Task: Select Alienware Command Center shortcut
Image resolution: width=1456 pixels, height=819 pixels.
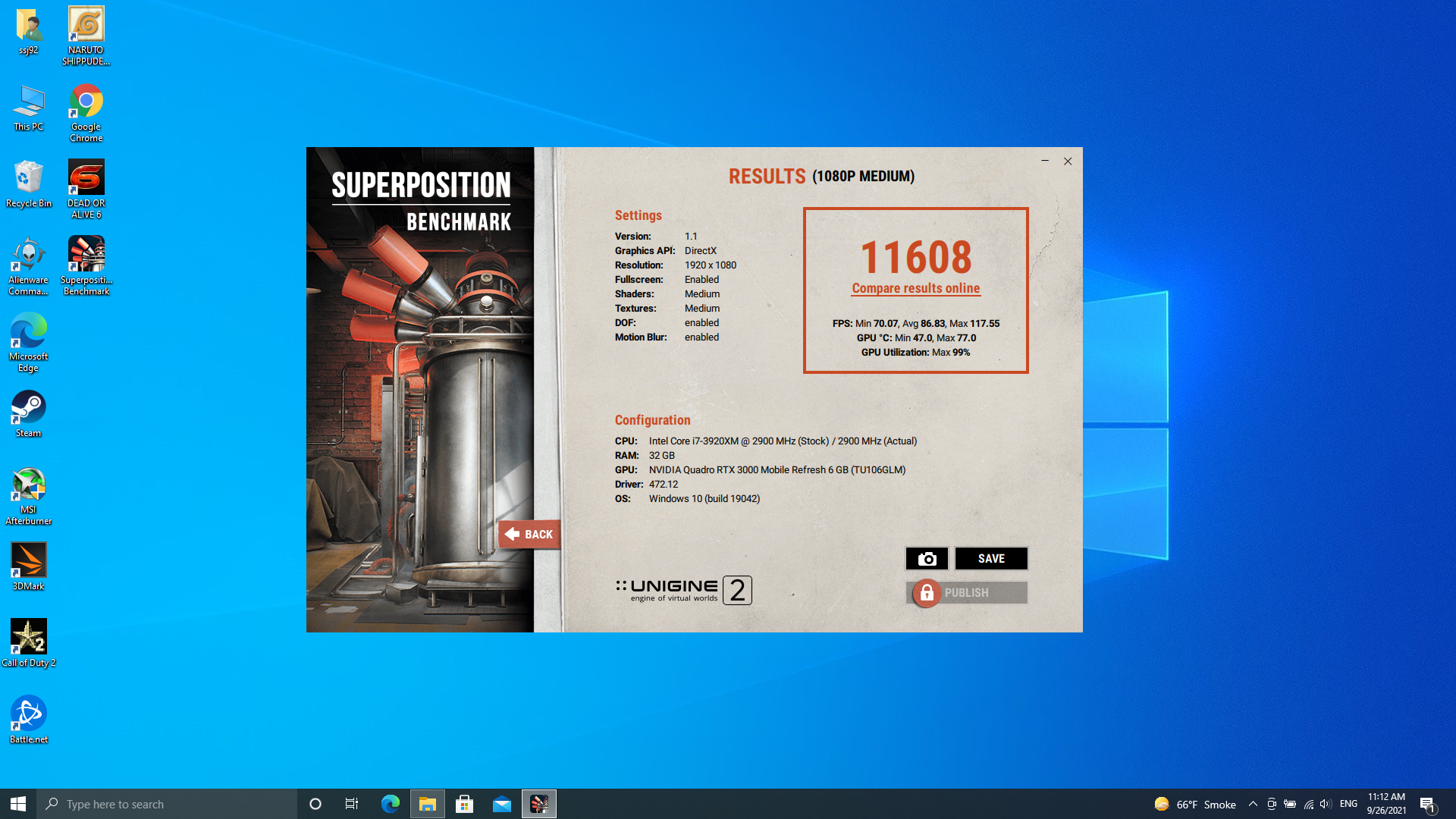Action: click(x=29, y=266)
